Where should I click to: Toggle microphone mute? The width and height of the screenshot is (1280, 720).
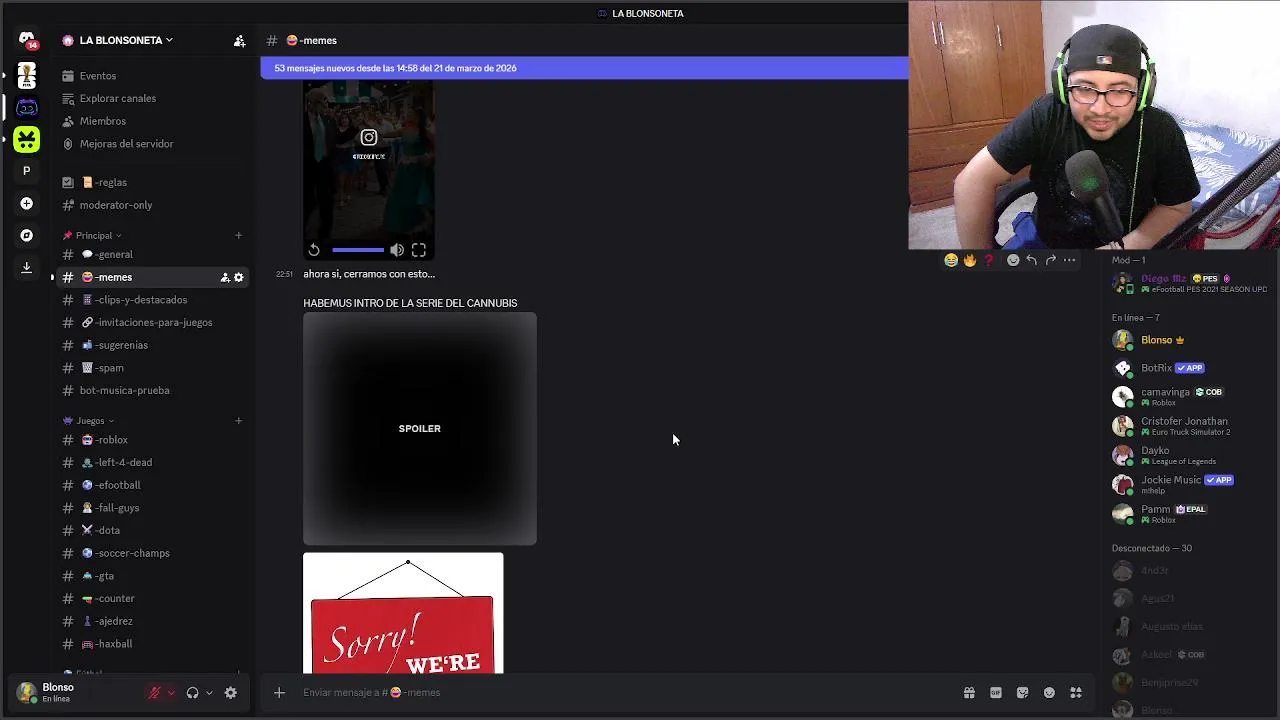[154, 693]
